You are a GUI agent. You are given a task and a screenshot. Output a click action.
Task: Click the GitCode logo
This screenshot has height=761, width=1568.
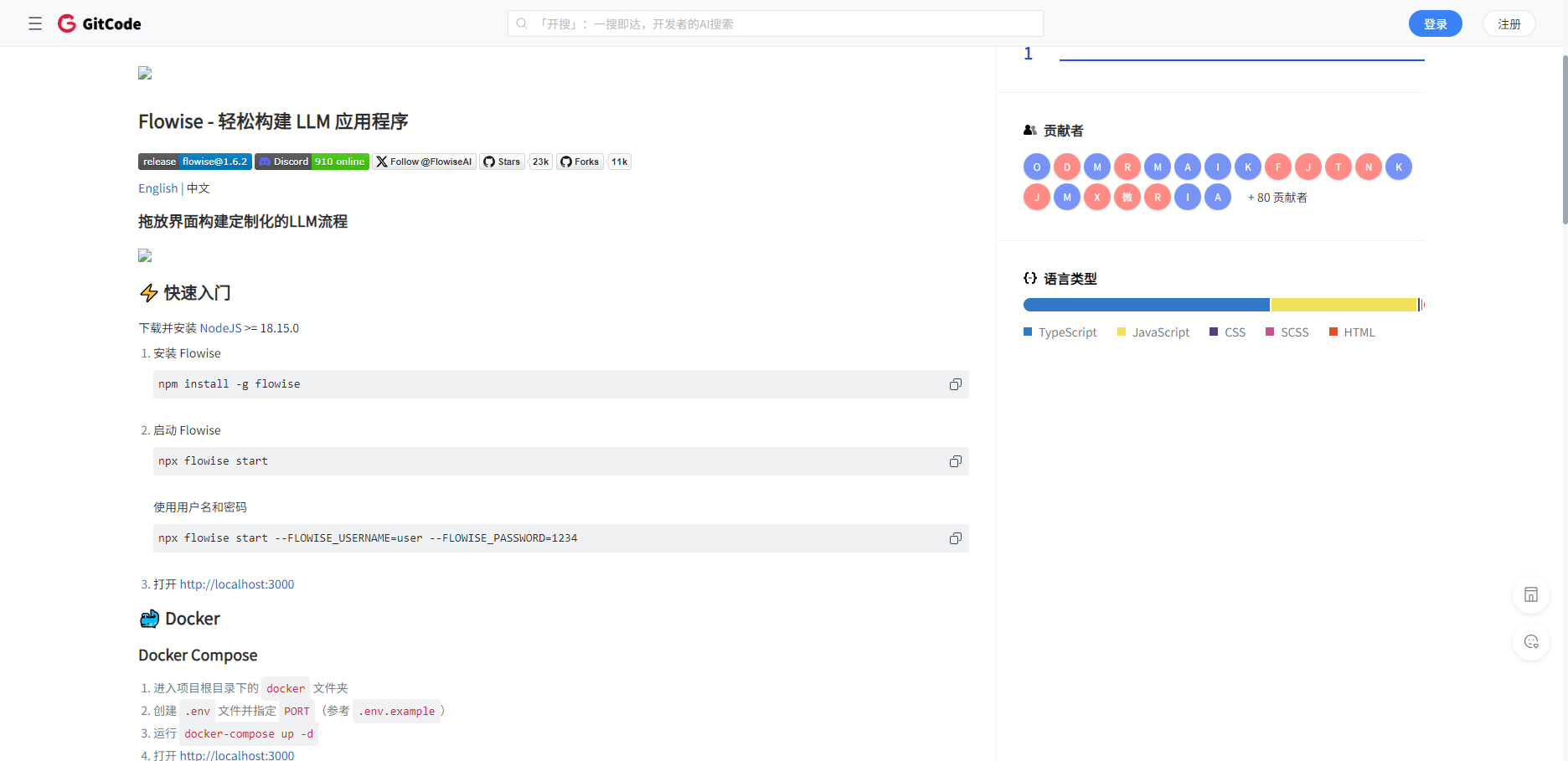tap(100, 23)
